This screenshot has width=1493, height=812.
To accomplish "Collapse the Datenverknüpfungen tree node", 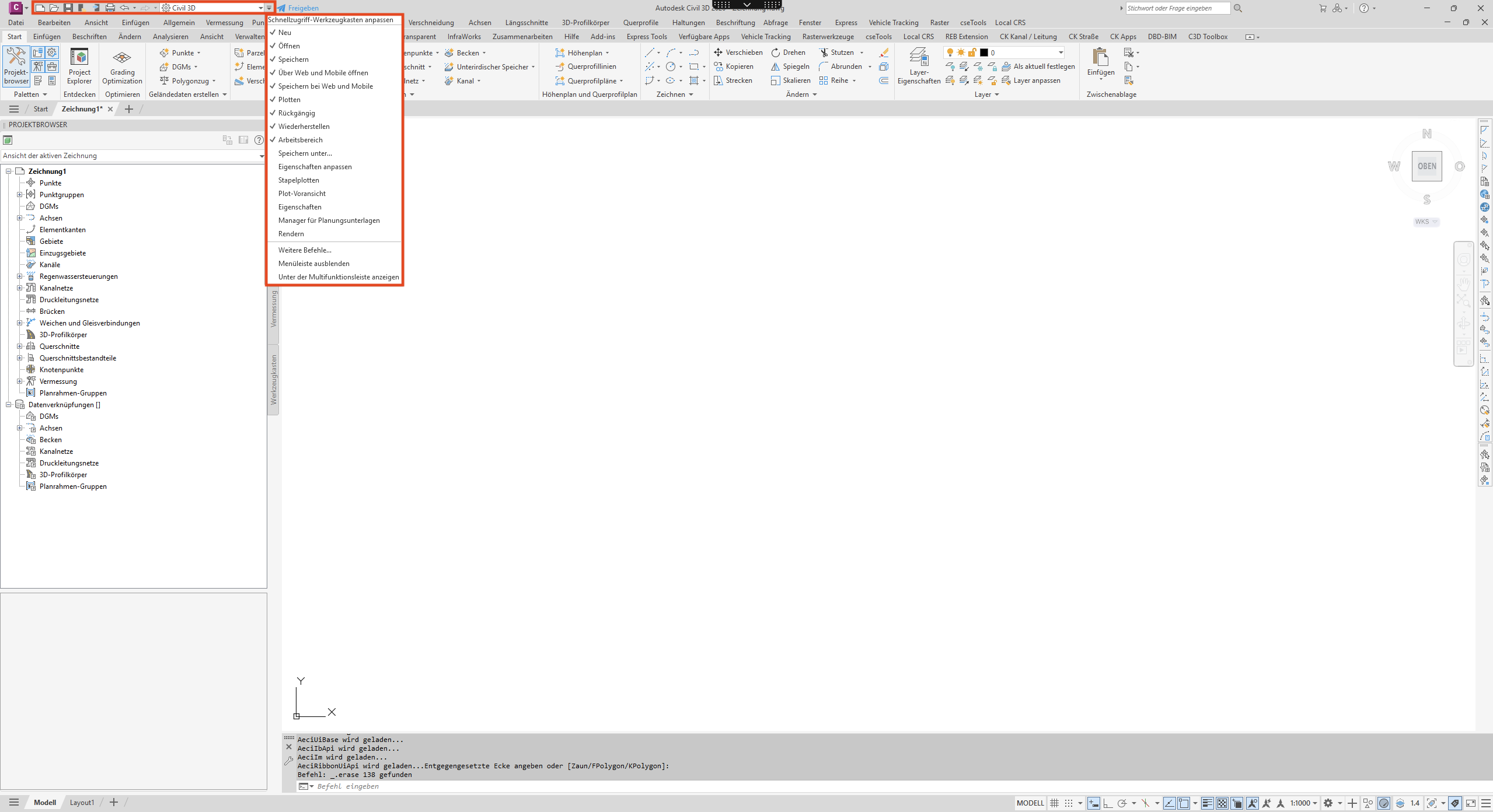I will 8,405.
